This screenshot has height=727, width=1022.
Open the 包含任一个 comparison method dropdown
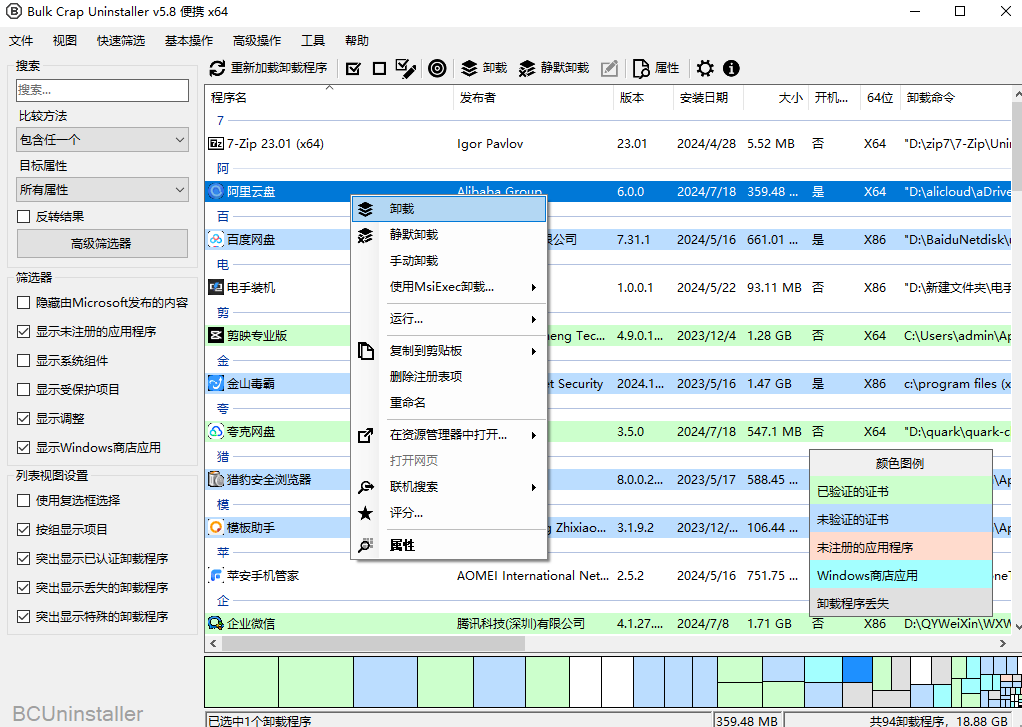click(101, 140)
